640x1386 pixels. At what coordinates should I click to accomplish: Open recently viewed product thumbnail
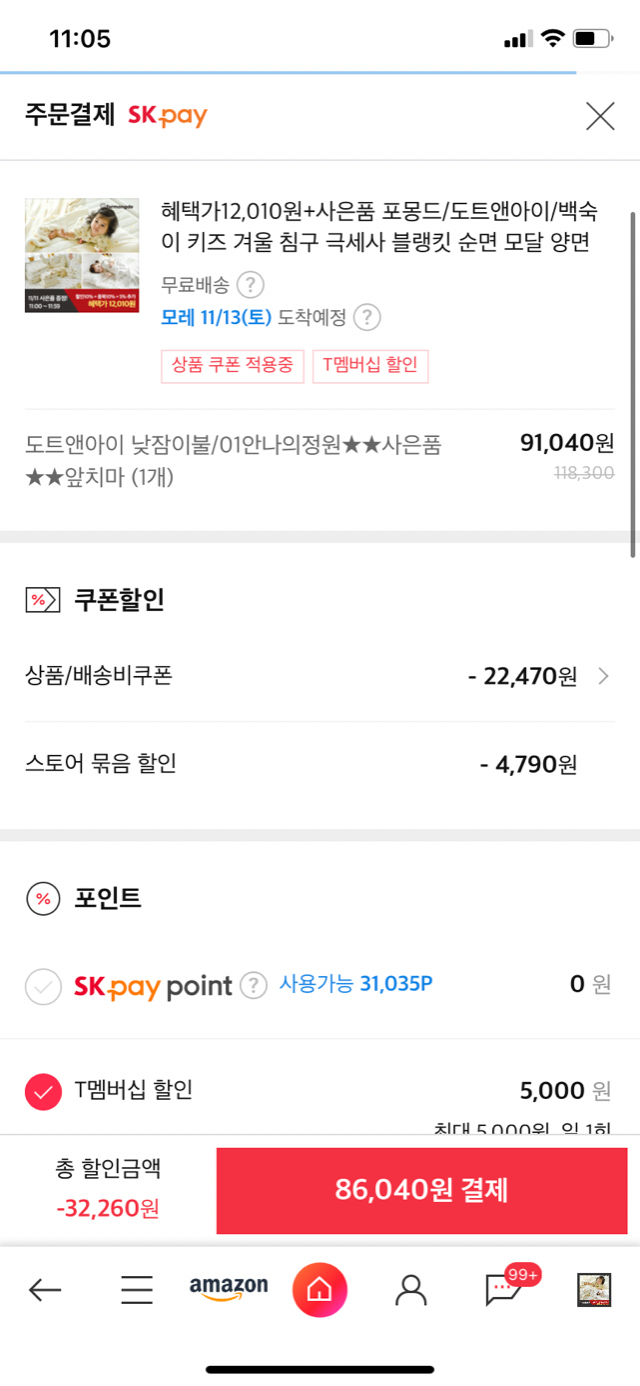[594, 1290]
